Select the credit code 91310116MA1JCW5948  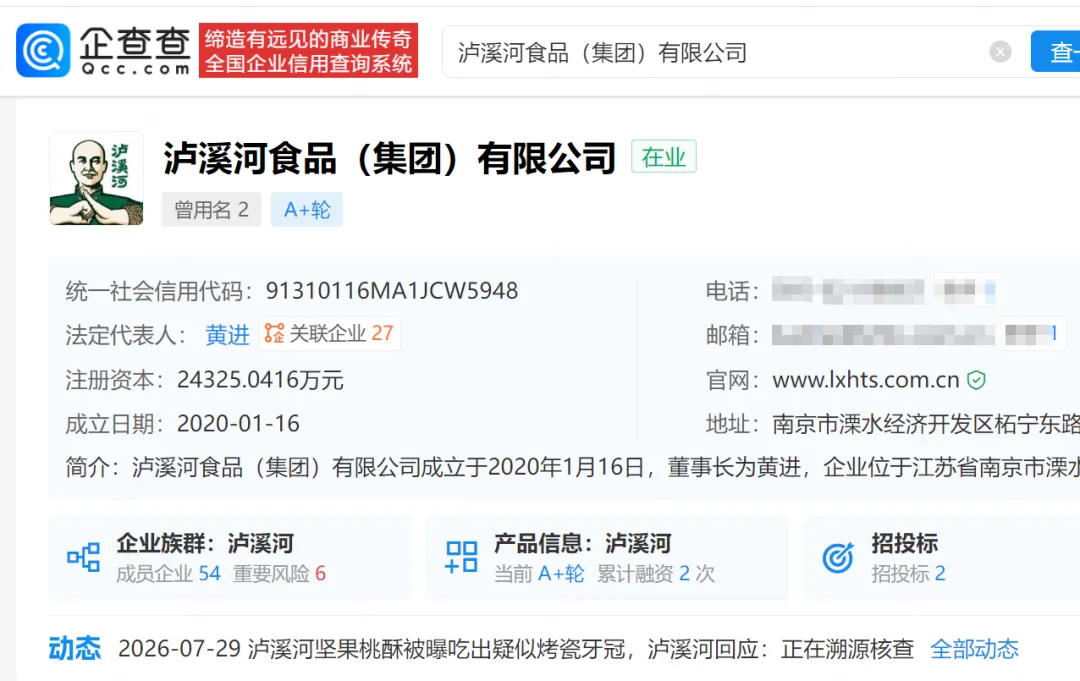point(392,291)
